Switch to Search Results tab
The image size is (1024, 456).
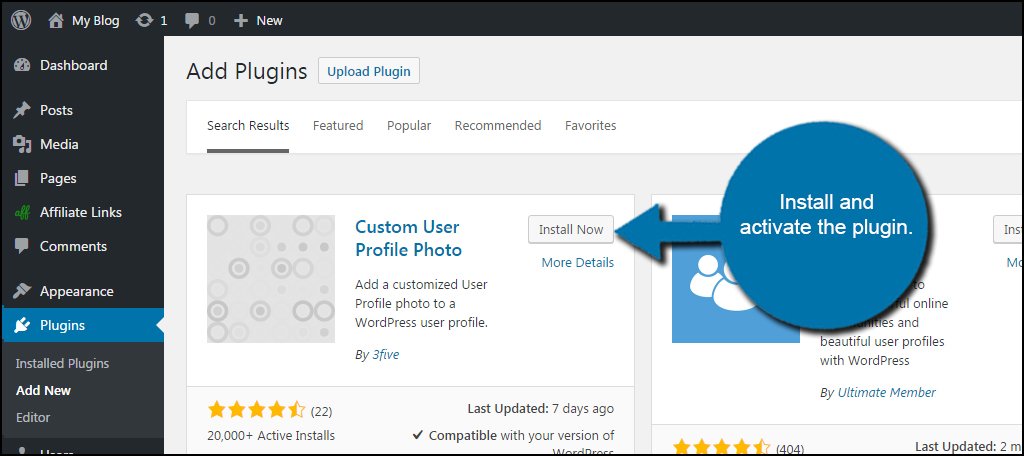[x=248, y=125]
